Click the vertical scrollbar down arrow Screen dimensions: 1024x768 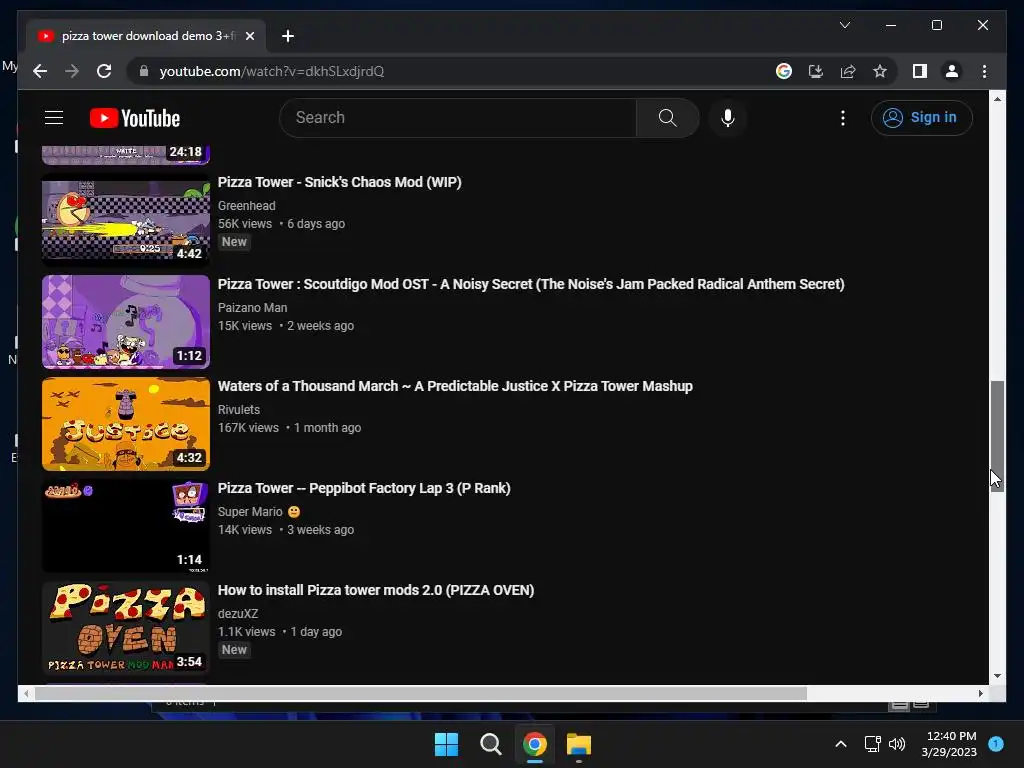pos(997,676)
